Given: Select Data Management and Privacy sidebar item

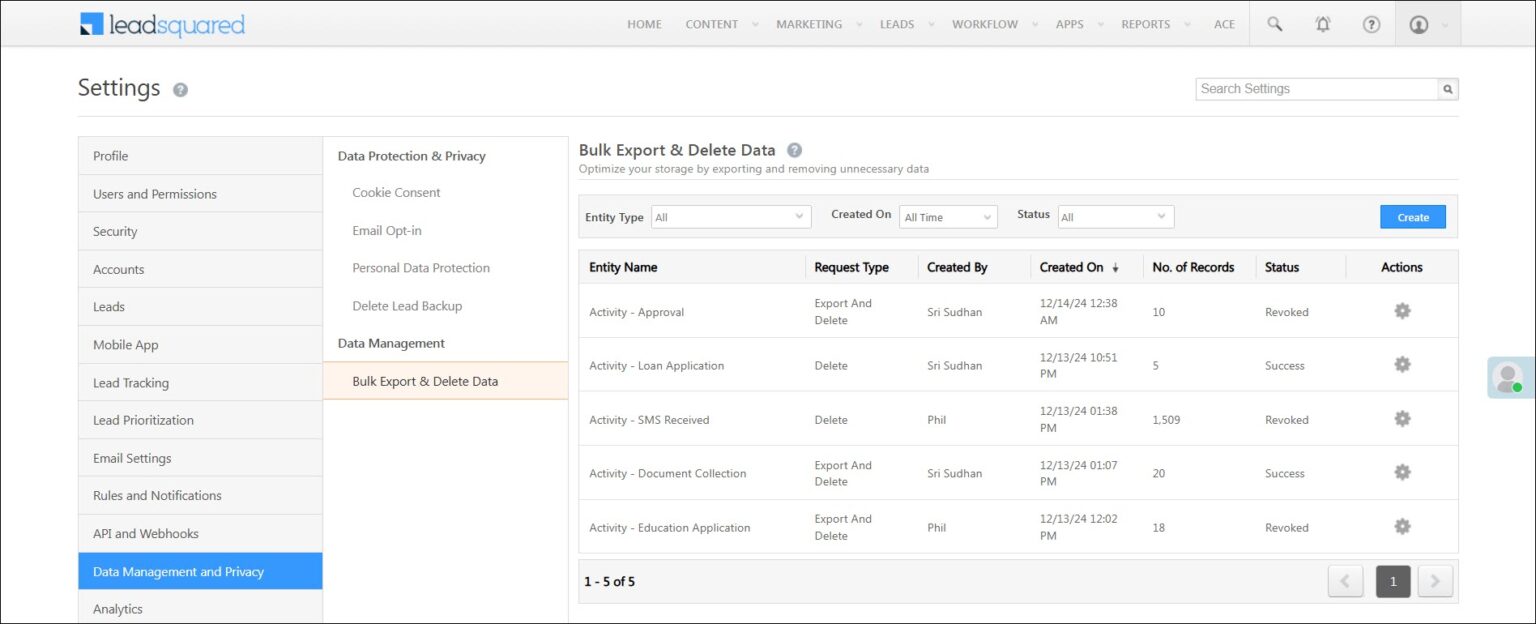Looking at the screenshot, I should tap(176, 571).
